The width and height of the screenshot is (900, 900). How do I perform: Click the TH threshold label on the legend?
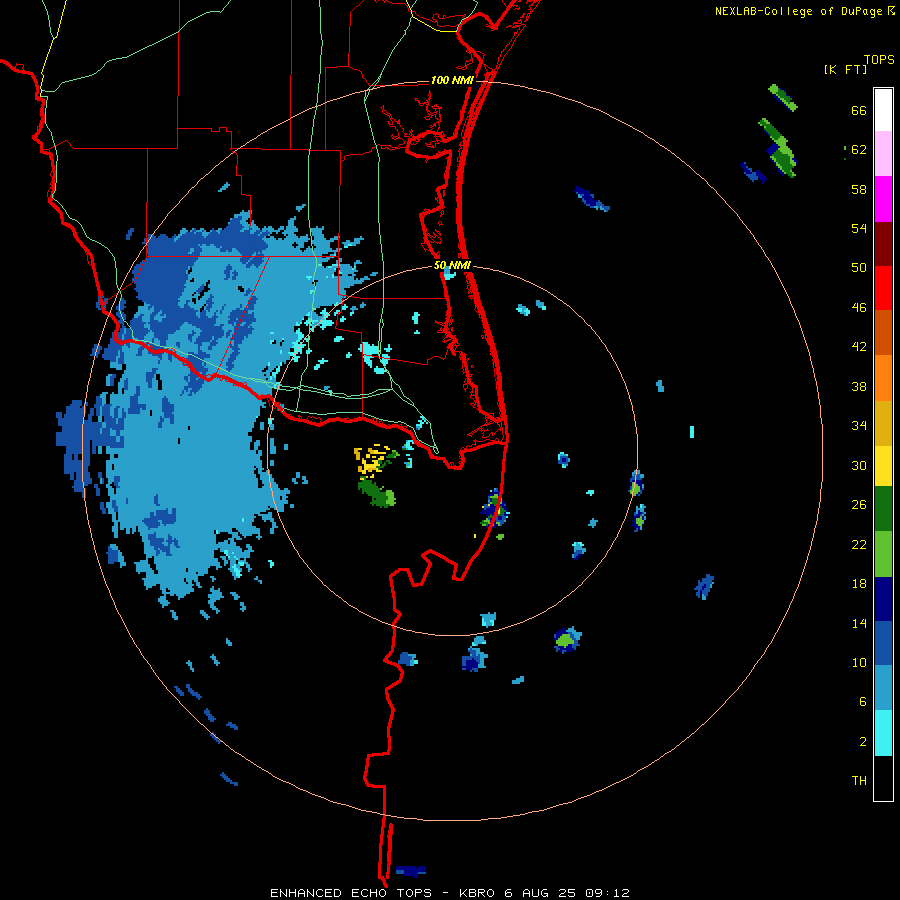pyautogui.click(x=859, y=780)
